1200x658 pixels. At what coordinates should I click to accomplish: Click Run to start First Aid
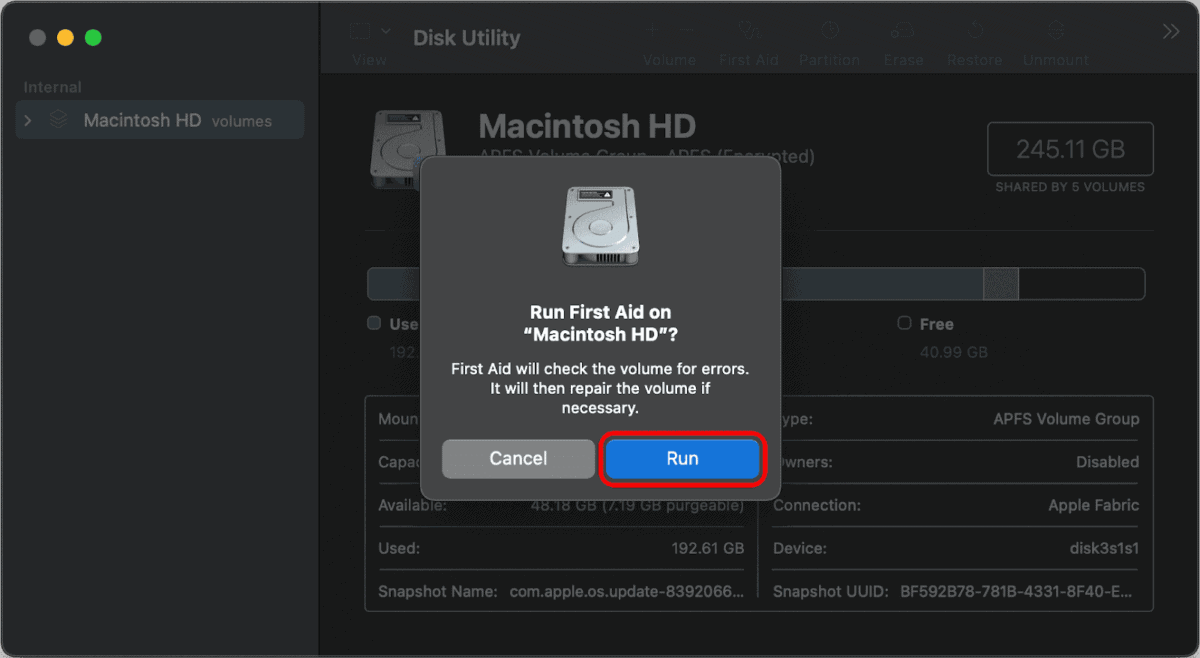[682, 459]
